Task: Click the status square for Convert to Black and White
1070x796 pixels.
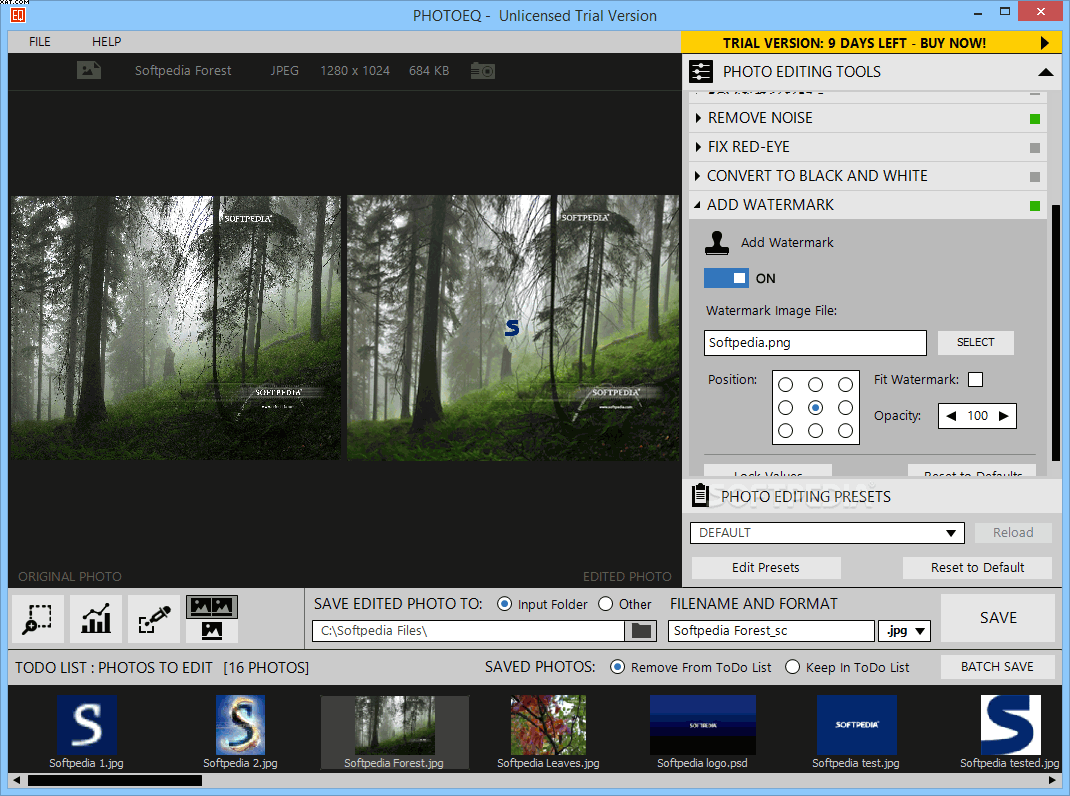Action: 1035,177
